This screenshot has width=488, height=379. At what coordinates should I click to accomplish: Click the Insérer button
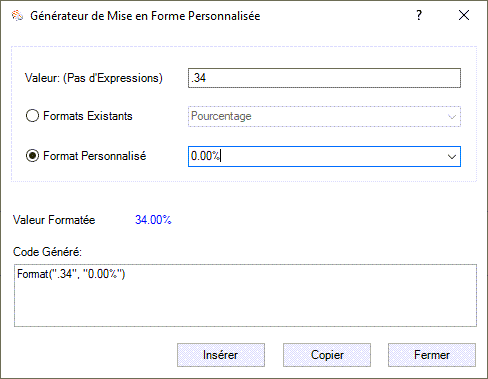tap(221, 355)
